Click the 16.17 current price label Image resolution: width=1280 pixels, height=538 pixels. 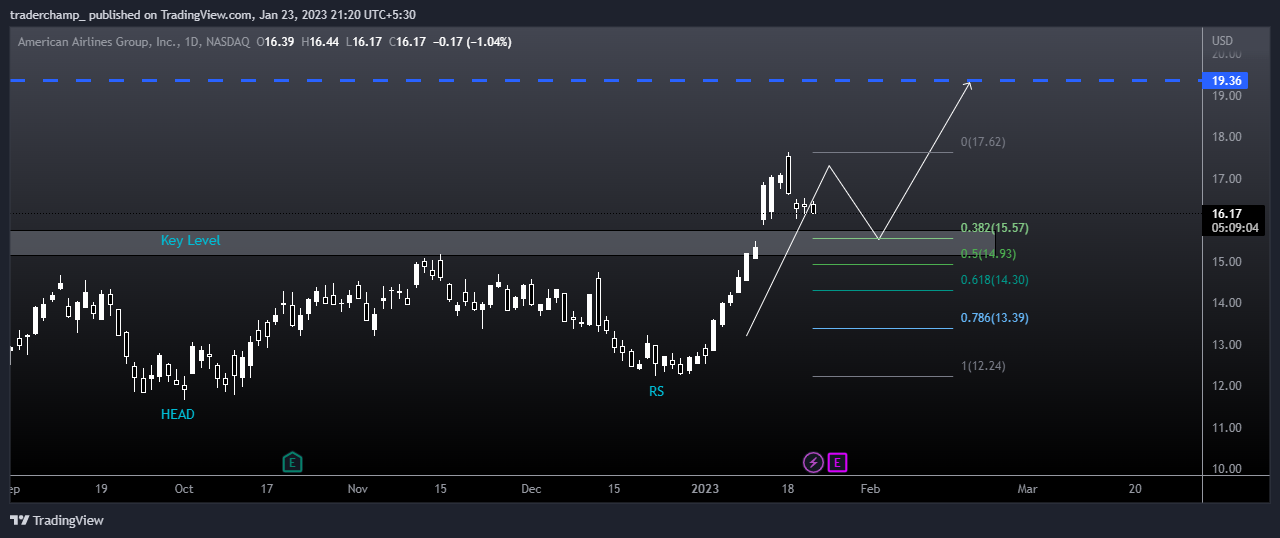1226,213
